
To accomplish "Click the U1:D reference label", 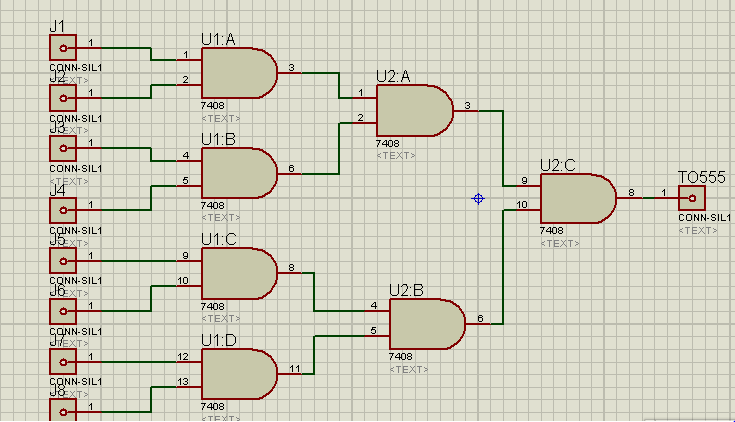I will (218, 340).
